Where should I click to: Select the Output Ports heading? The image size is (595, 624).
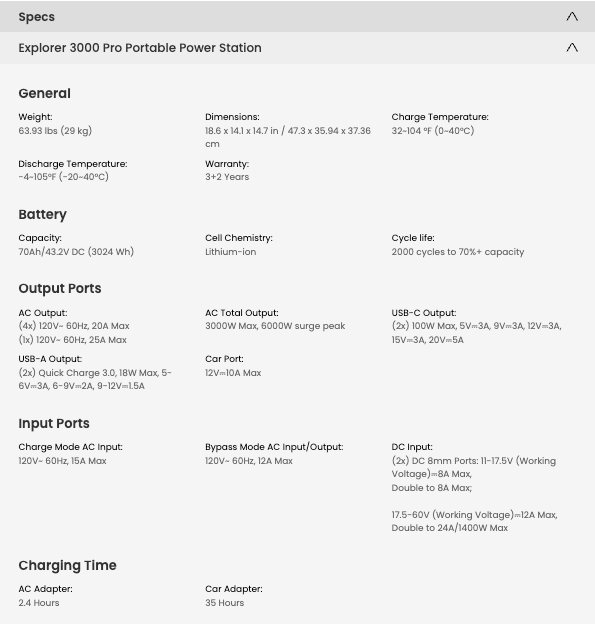[60, 288]
